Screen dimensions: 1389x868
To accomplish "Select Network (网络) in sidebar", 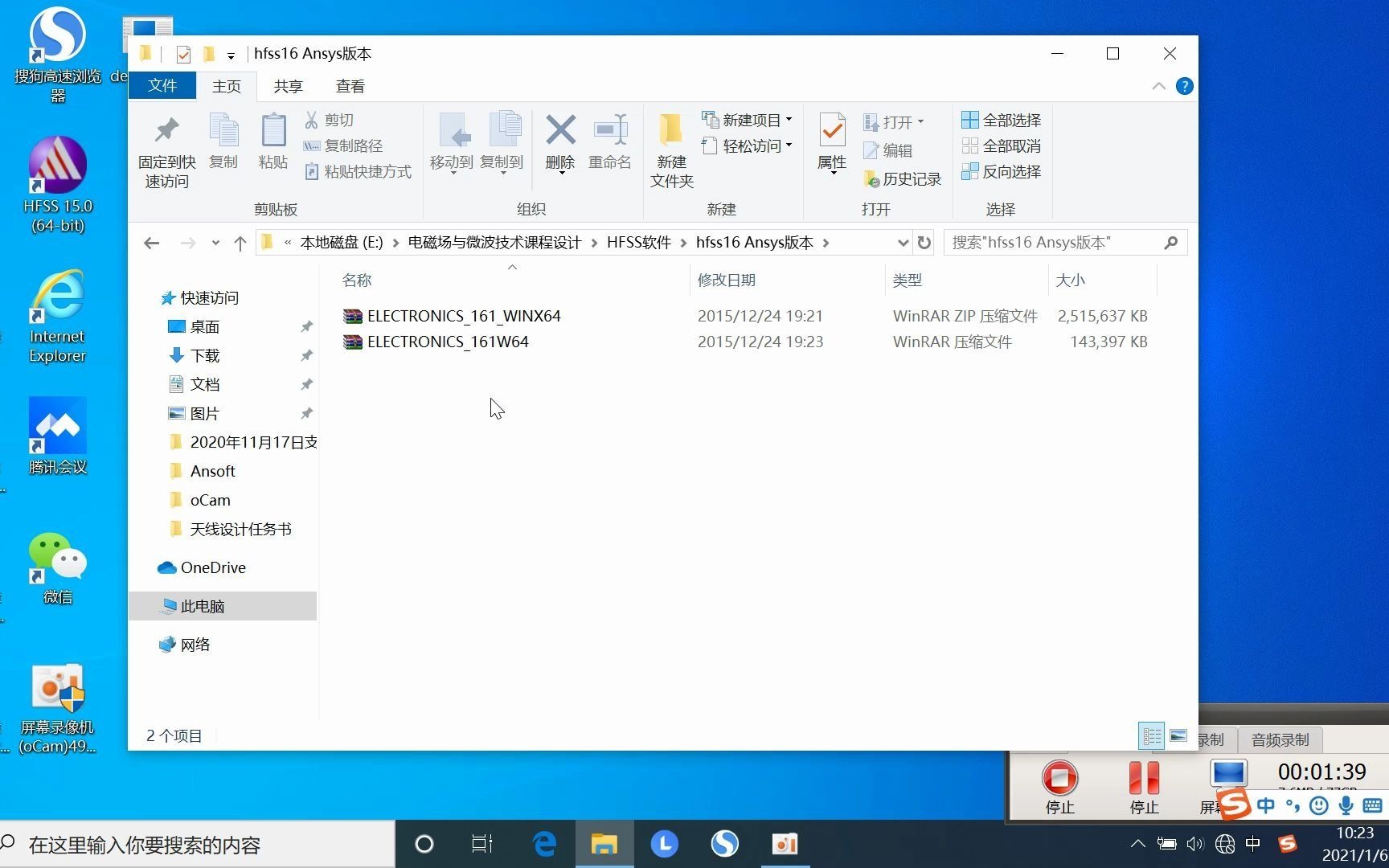I will point(195,645).
